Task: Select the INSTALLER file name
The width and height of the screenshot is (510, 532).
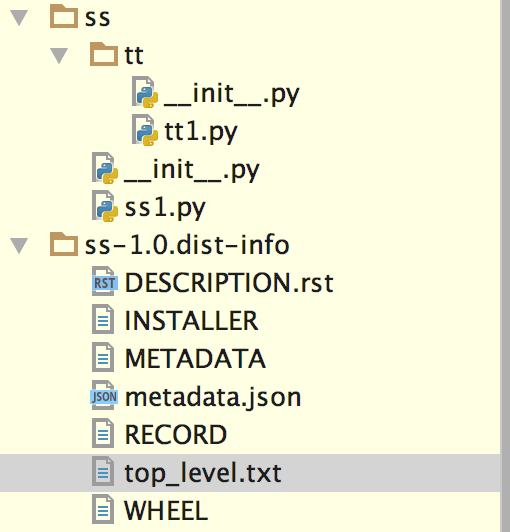Action: [x=191, y=321]
